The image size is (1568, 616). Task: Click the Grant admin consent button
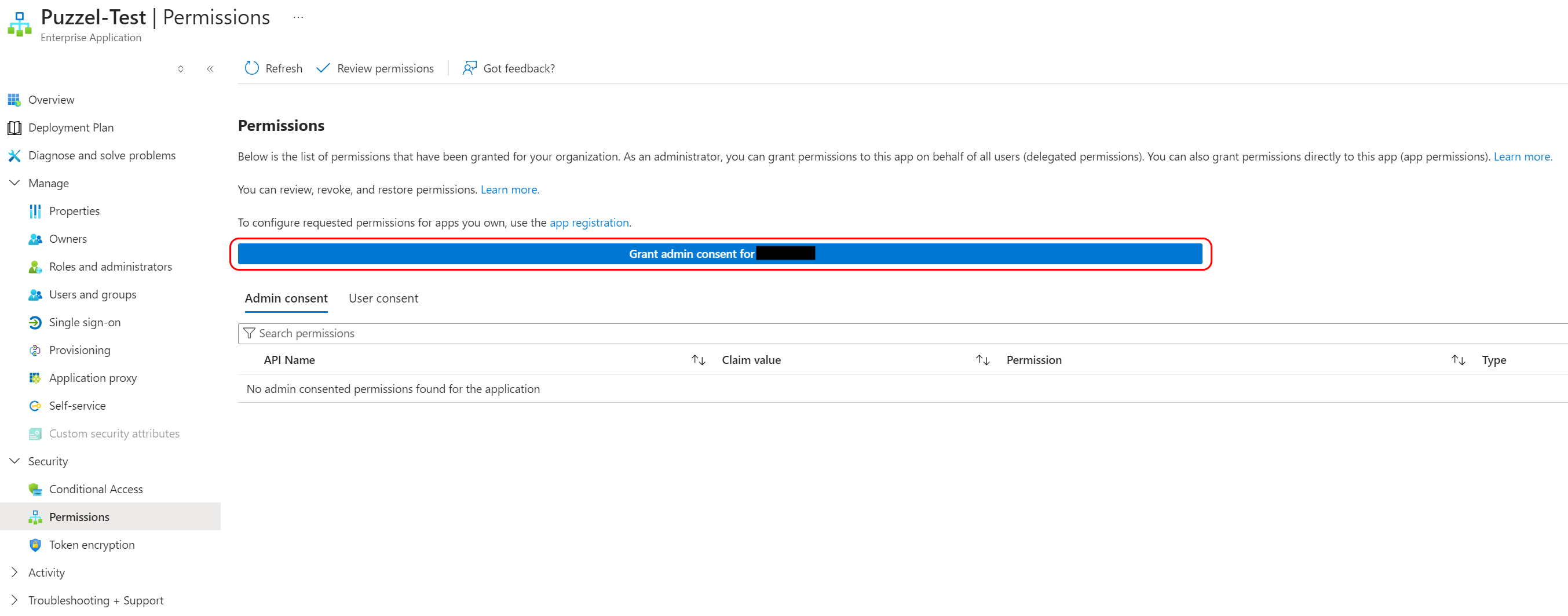point(719,254)
